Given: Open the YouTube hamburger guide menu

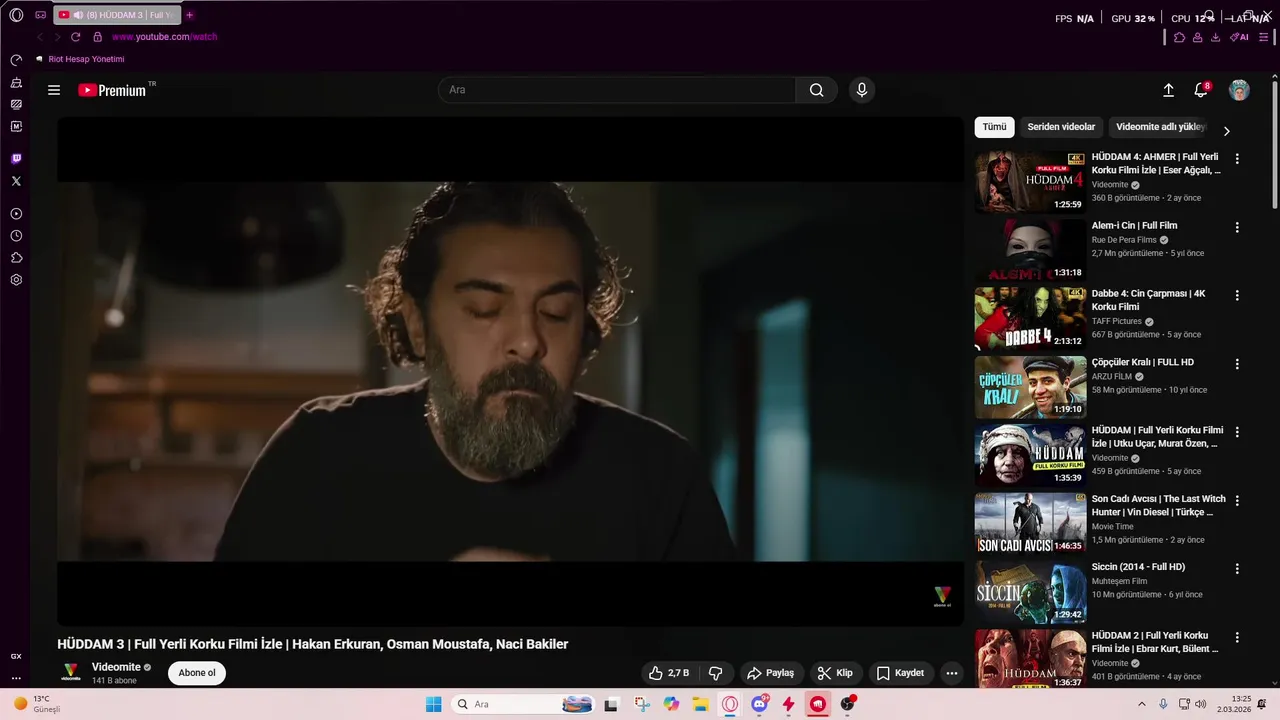Looking at the screenshot, I should tap(54, 90).
